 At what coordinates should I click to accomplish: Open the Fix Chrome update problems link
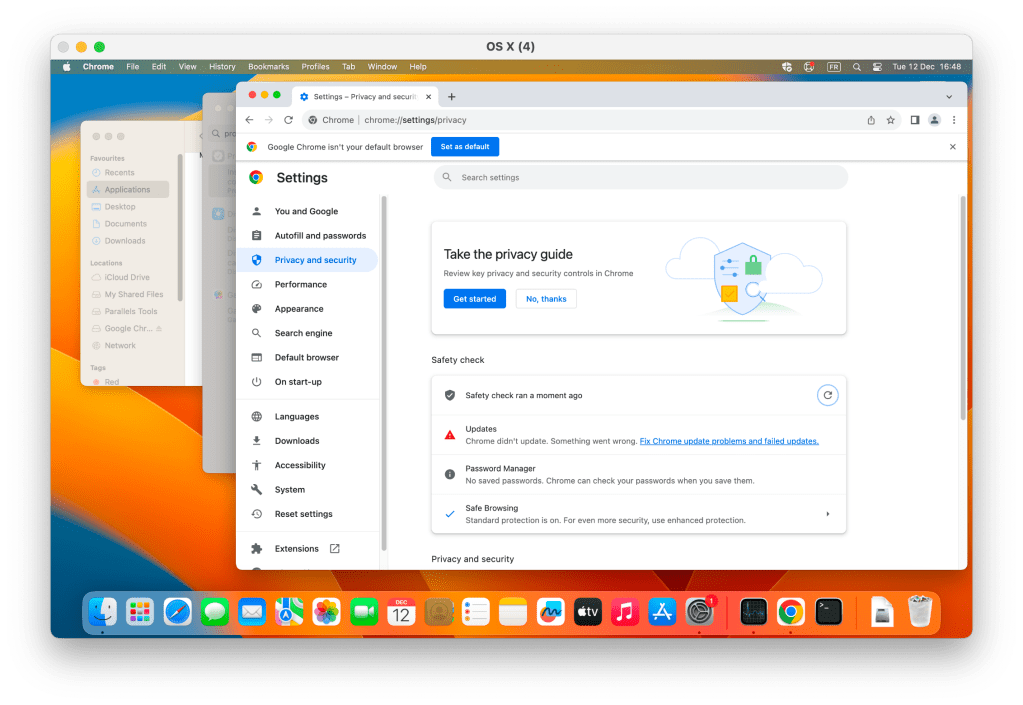click(729, 441)
